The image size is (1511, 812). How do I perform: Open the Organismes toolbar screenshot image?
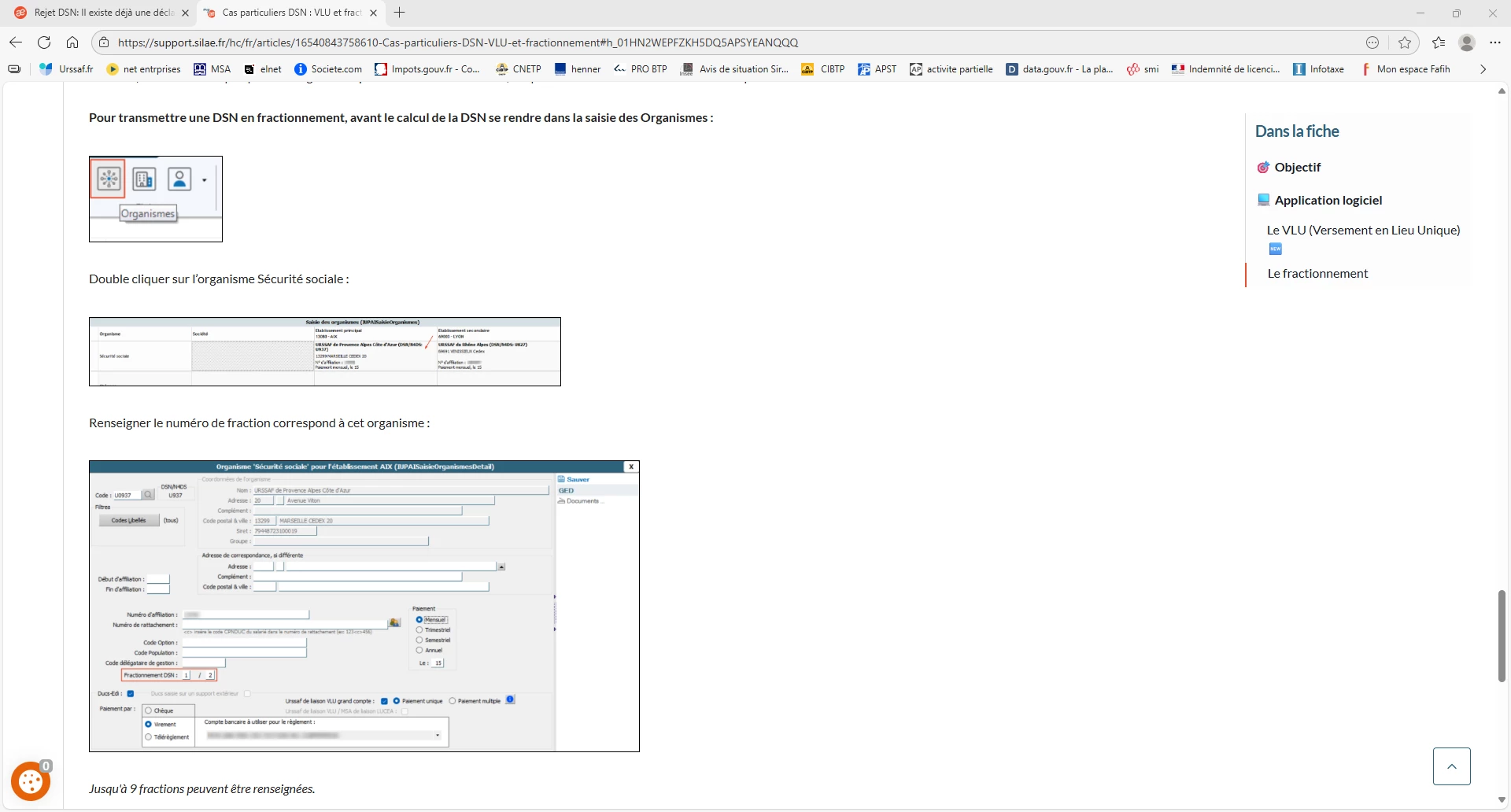click(156, 199)
